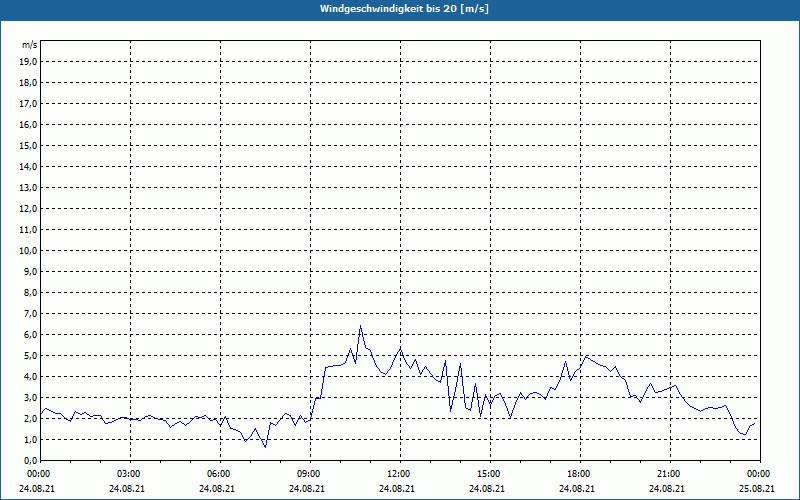Click the 9,0 y-axis value
The image size is (800, 500).
click(31, 271)
